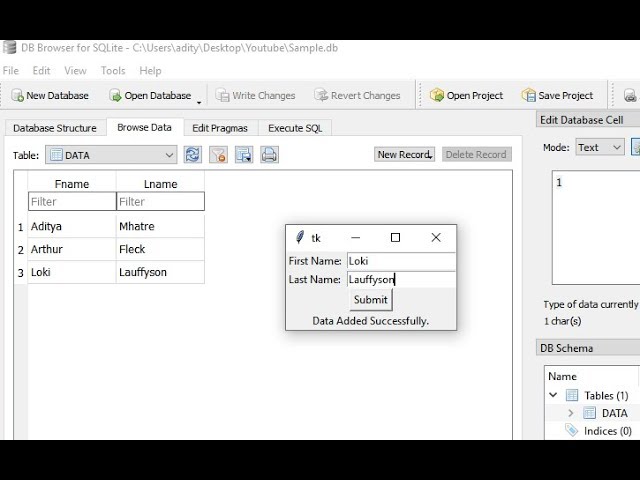Maximize the tk window

point(395,238)
